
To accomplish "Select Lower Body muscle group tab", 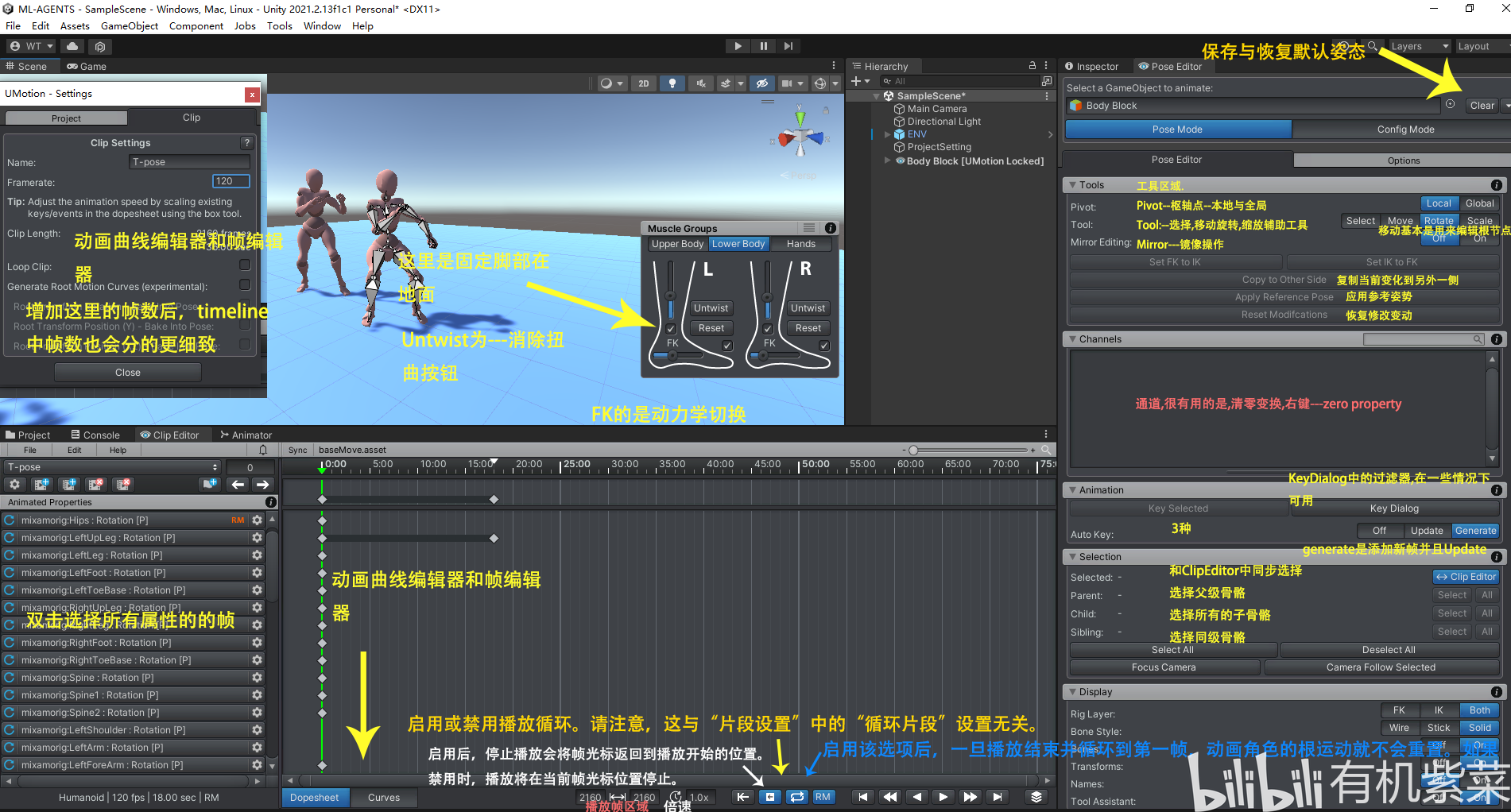I will 738,244.
